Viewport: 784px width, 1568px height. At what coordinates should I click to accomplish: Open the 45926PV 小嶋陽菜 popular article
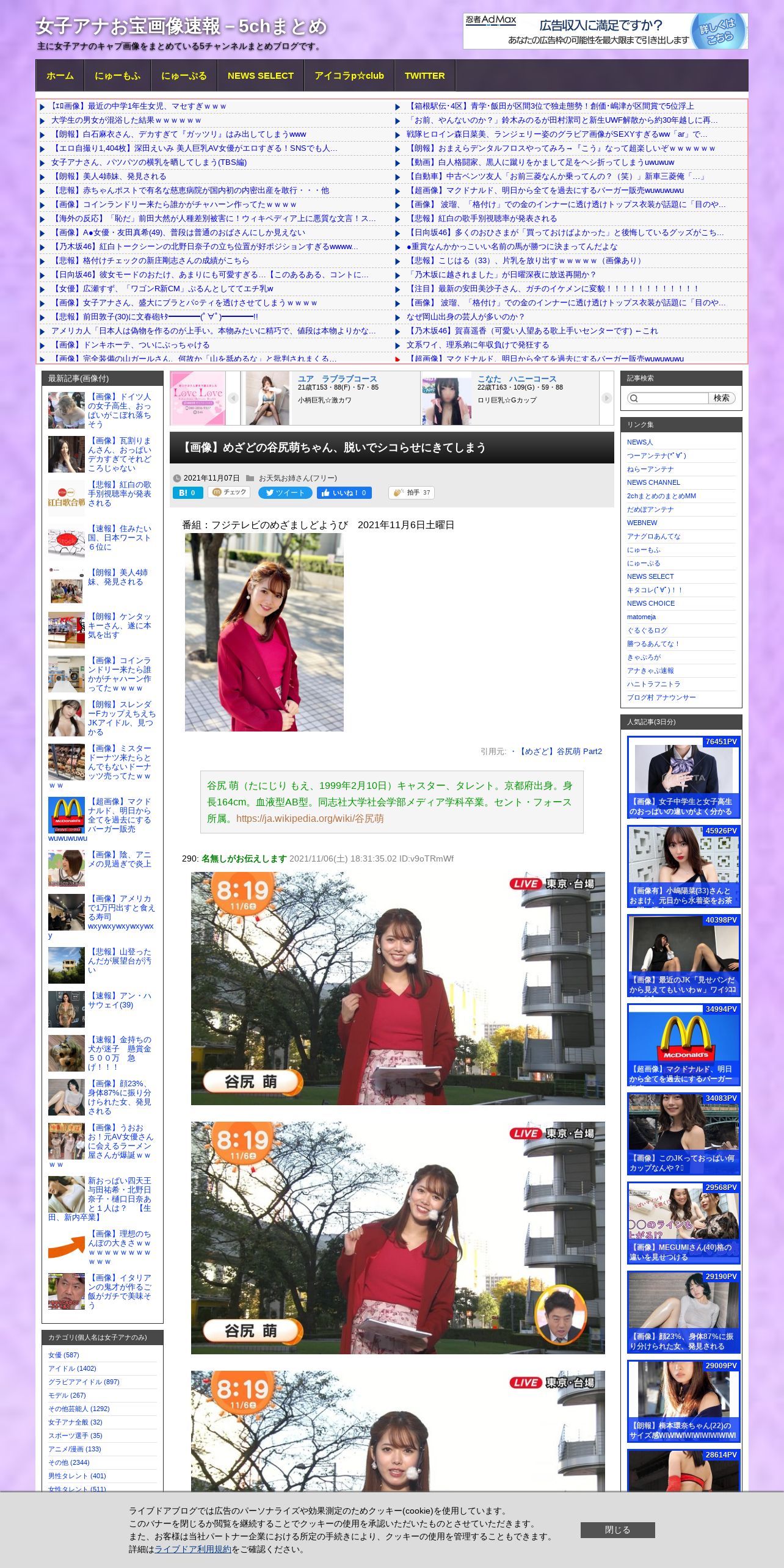pos(683,866)
